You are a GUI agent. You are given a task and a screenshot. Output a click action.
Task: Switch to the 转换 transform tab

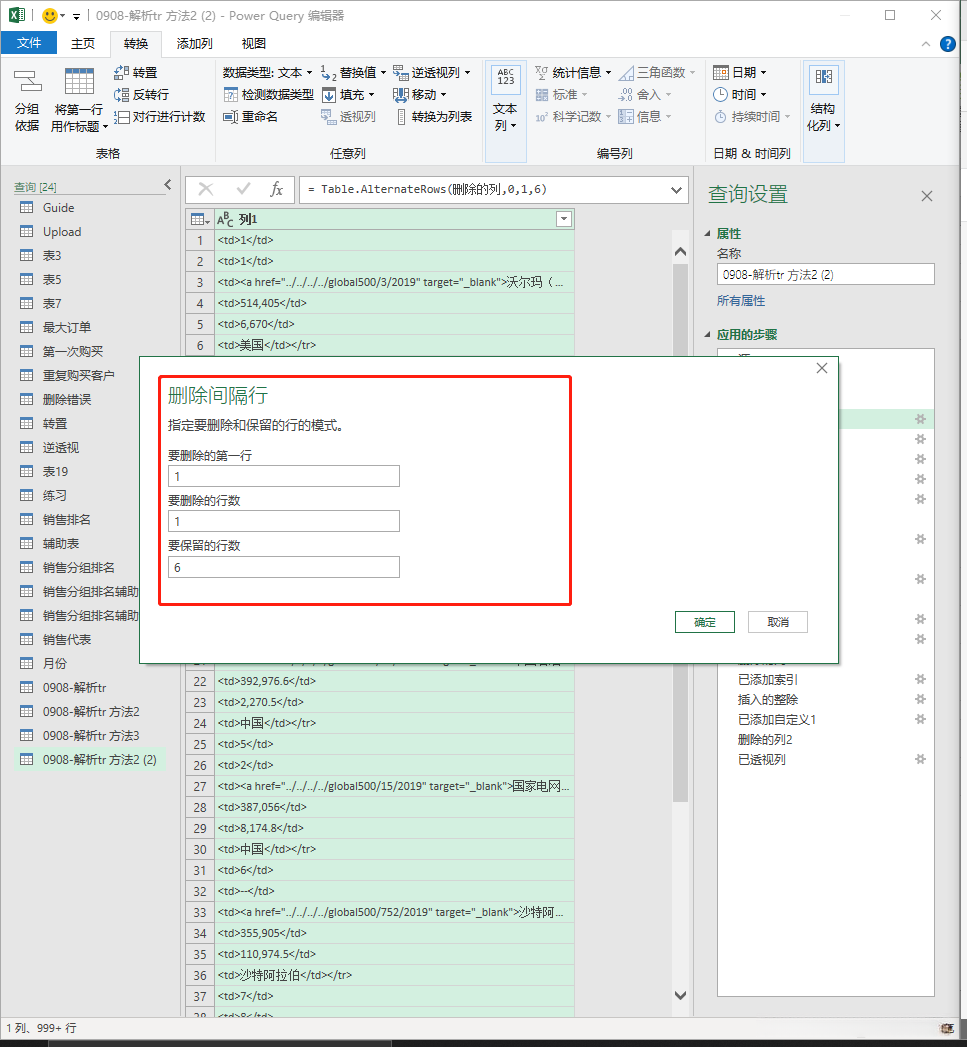click(136, 43)
